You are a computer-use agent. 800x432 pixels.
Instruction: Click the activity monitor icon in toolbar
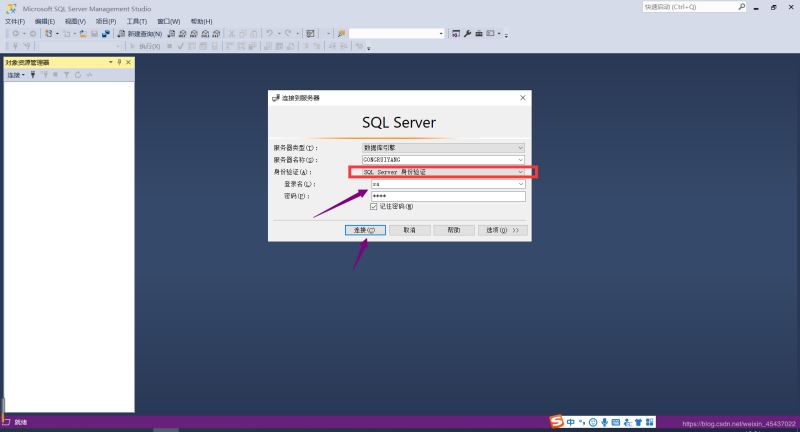tap(310, 34)
